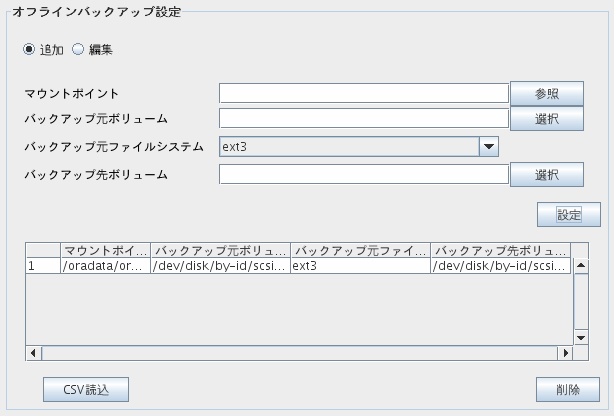Click the バックアップ元ボリュ... column header
The image size is (614, 416).
220,250
